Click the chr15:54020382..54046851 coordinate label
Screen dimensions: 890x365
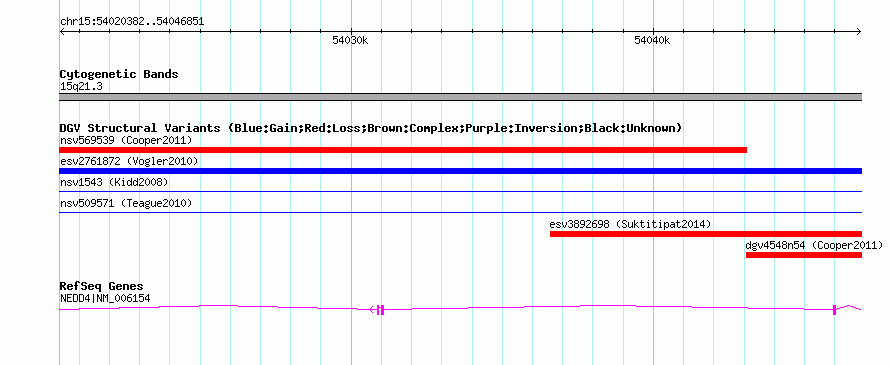(132, 22)
